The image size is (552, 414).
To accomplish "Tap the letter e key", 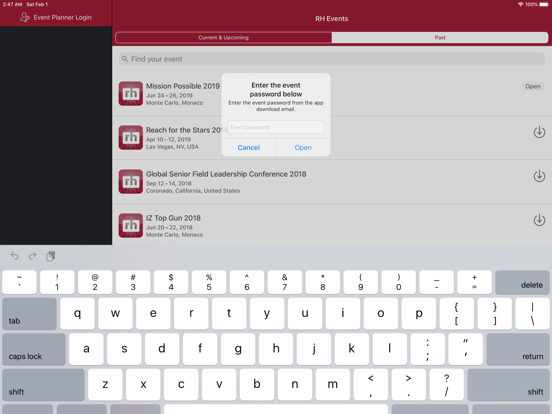I will coord(153,314).
